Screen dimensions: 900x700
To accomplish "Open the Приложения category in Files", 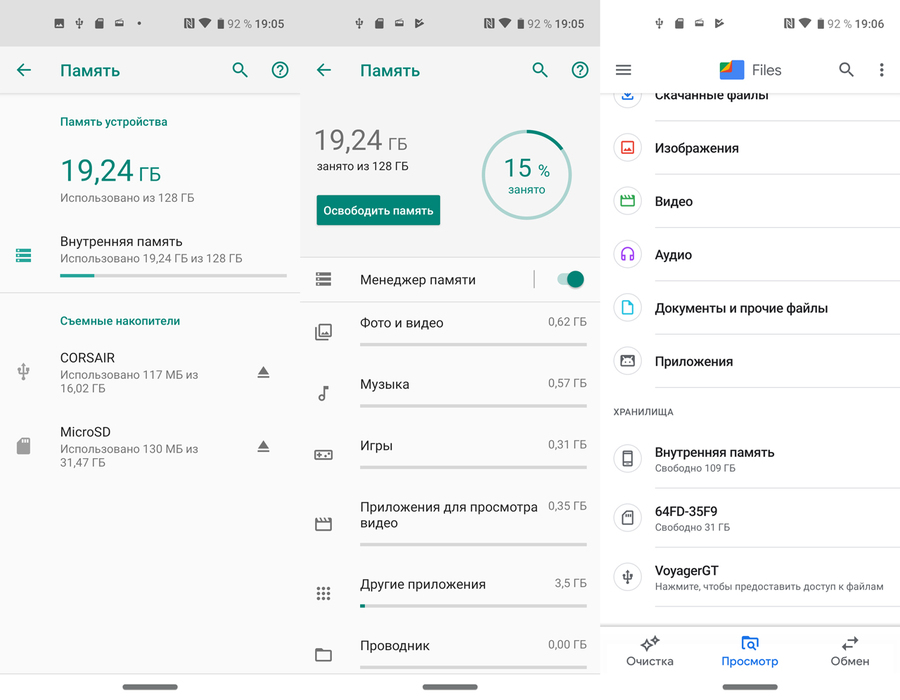I will pyautogui.click(x=750, y=361).
